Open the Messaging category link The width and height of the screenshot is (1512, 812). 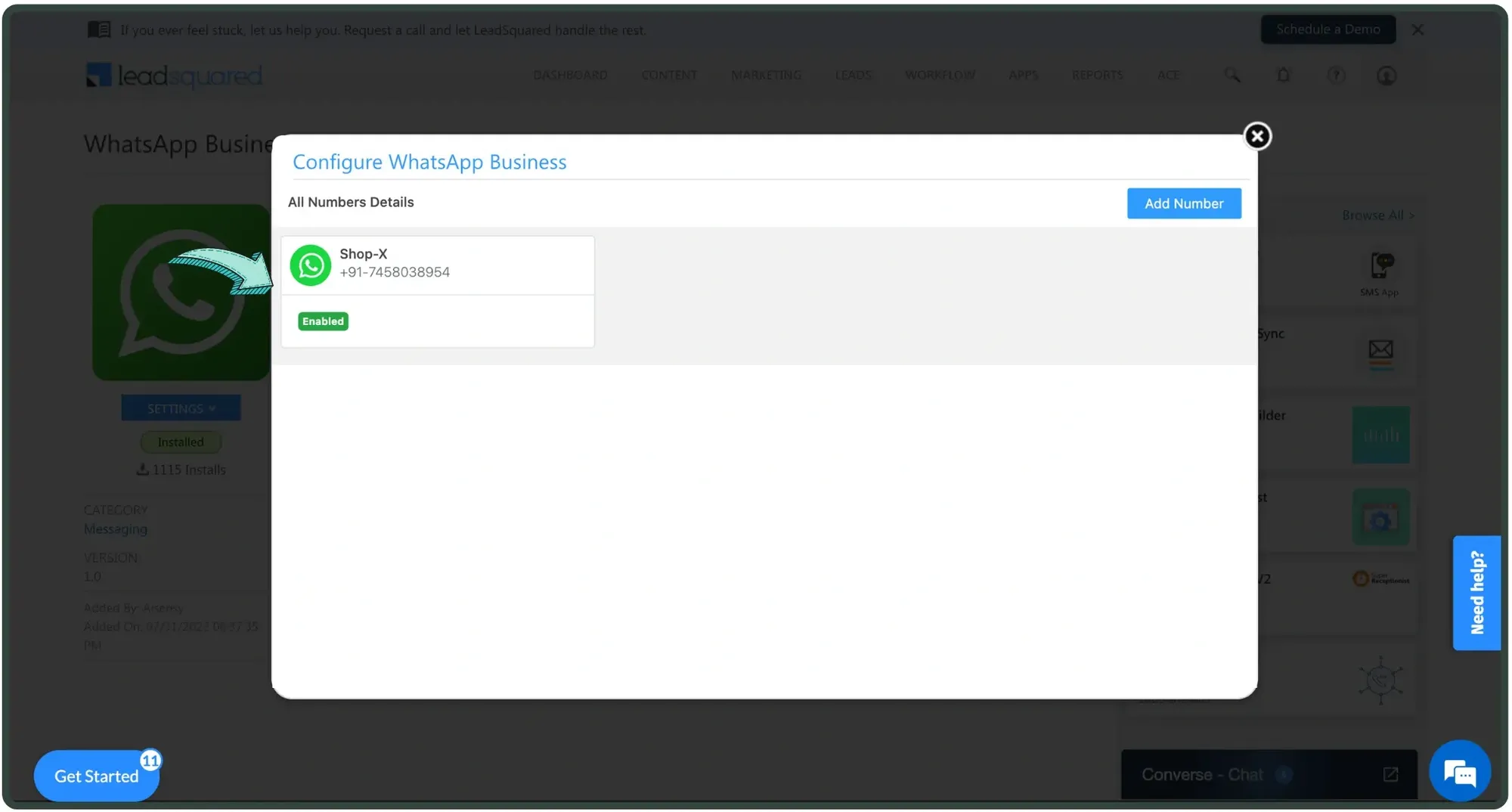pos(116,529)
